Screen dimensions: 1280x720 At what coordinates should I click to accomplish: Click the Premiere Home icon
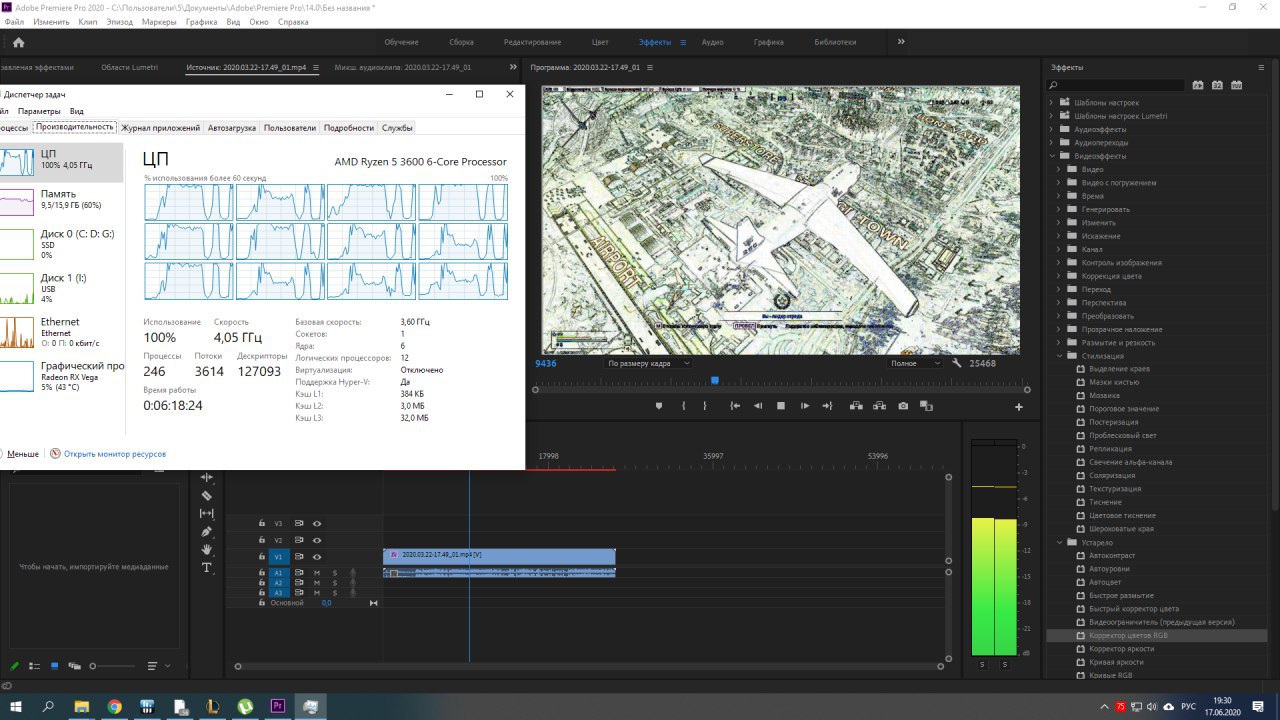point(18,42)
